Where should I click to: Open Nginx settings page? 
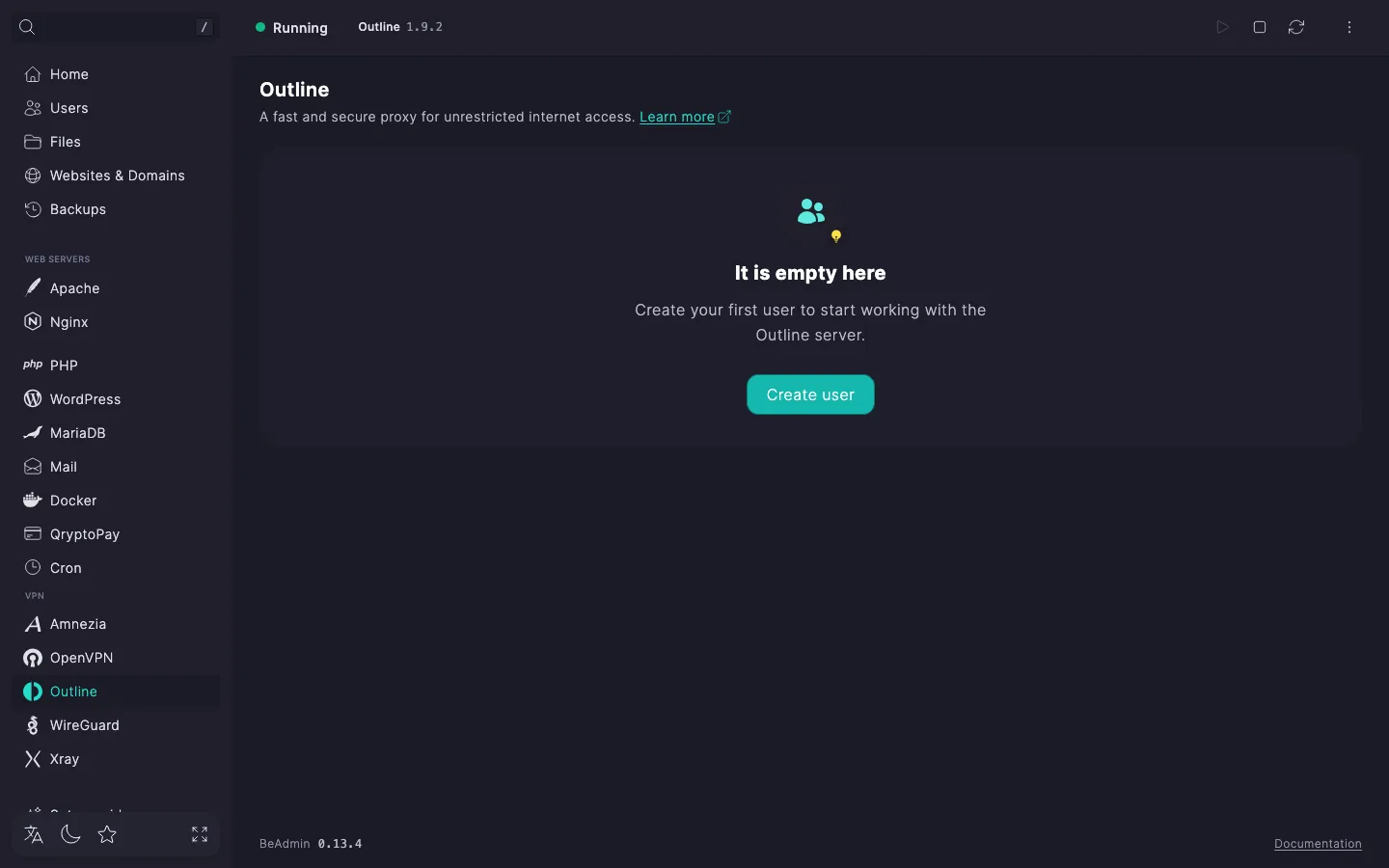click(116, 322)
